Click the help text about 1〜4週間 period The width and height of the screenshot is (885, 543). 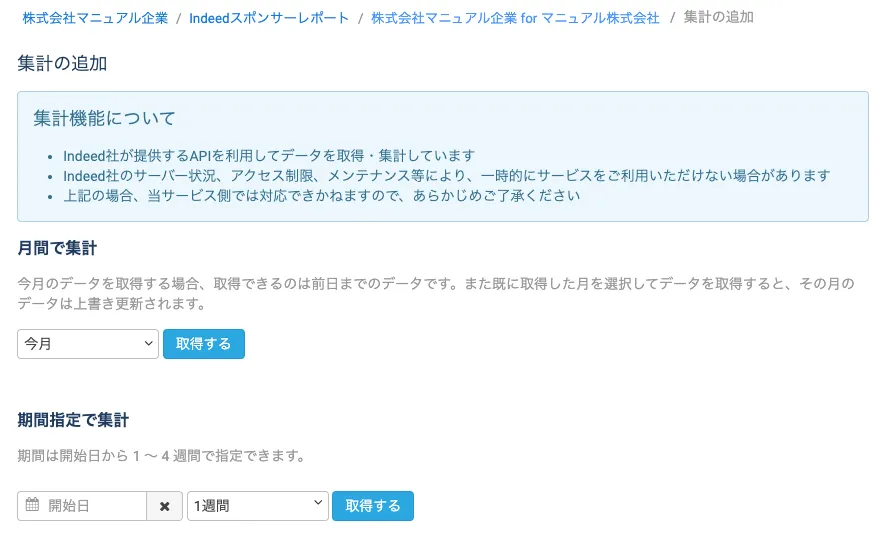[161, 456]
